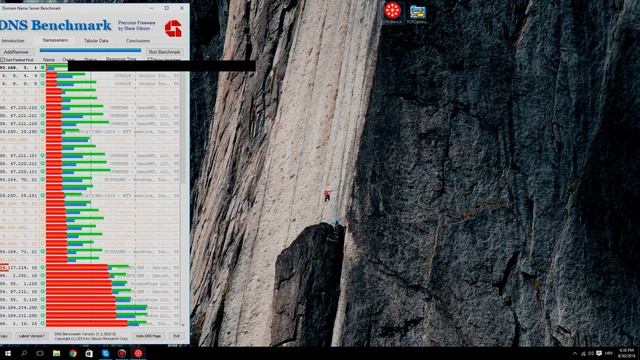Click status circle of the 192.168.5.1 top row
Viewport: 640px width, 360px height.
[x=42, y=67]
